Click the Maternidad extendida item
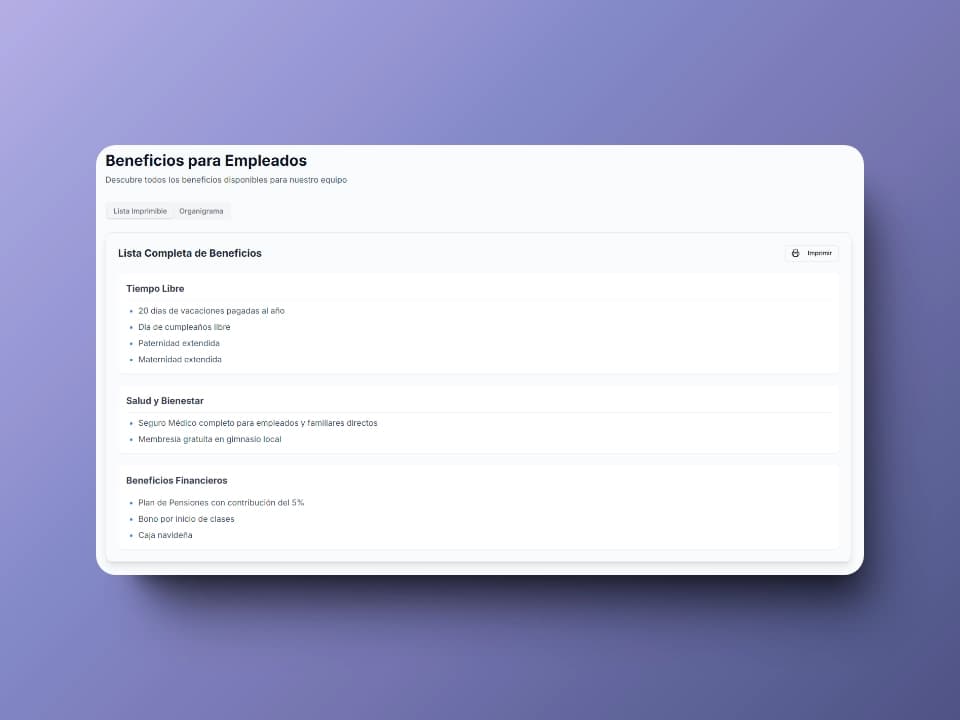 180,359
